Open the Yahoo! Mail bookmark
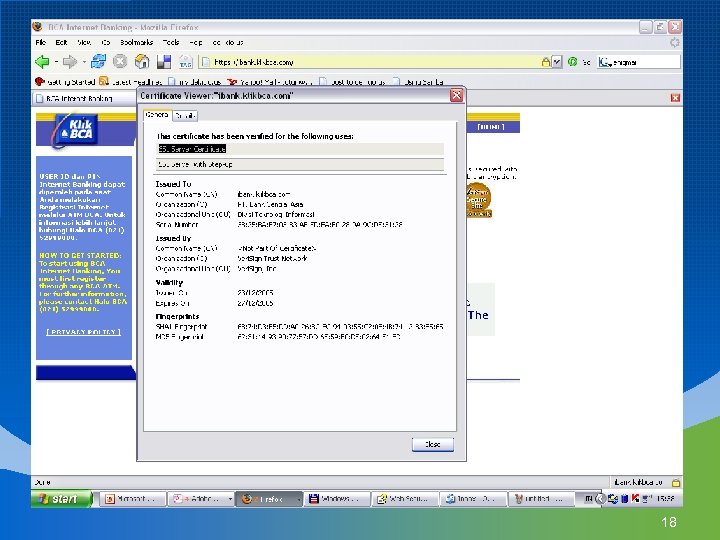 pos(270,82)
